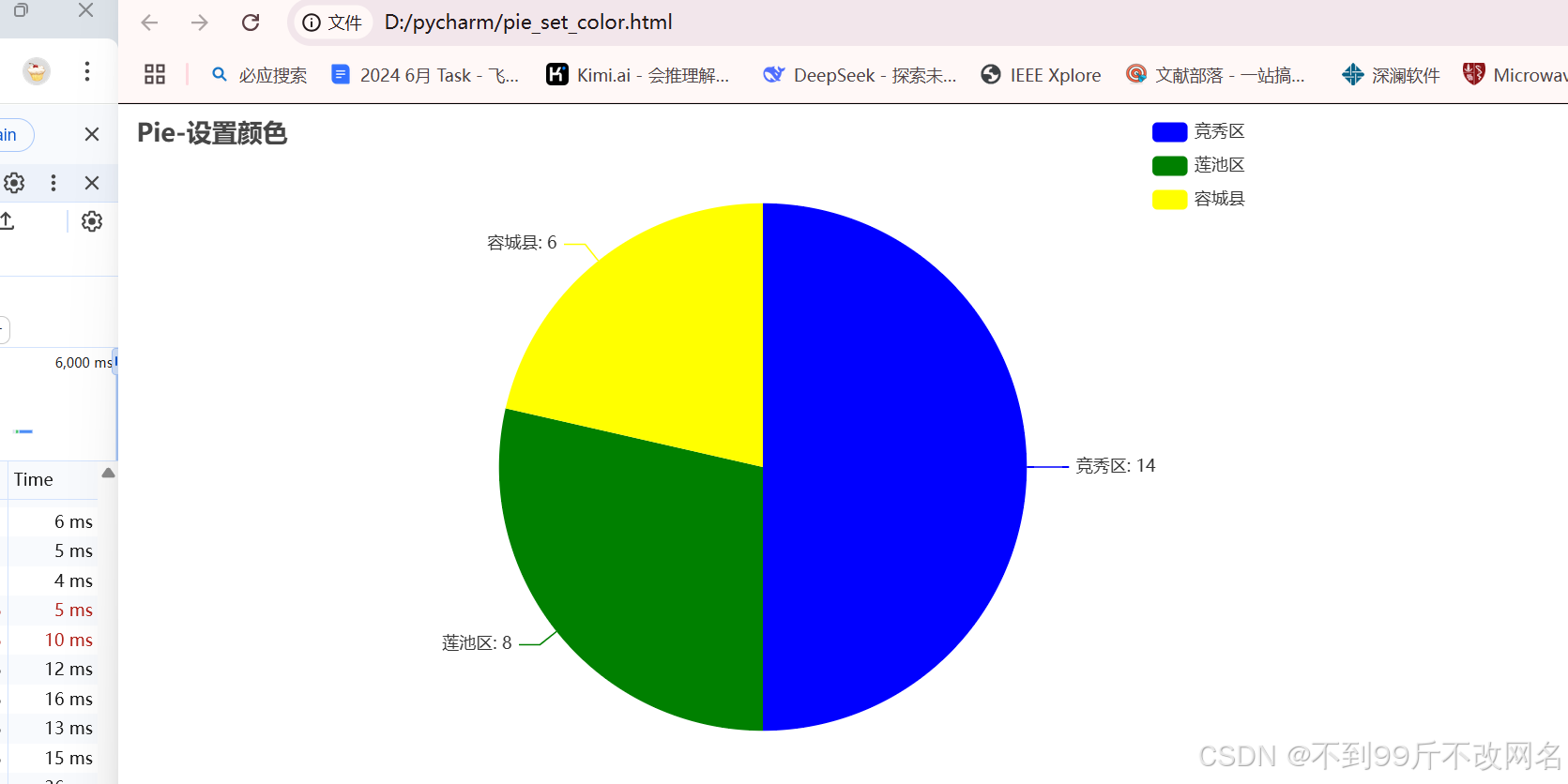The height and width of the screenshot is (784, 1568).
Task: Click the address bar showing D:/pycharm/pie_set_color.html
Action: [x=528, y=23]
